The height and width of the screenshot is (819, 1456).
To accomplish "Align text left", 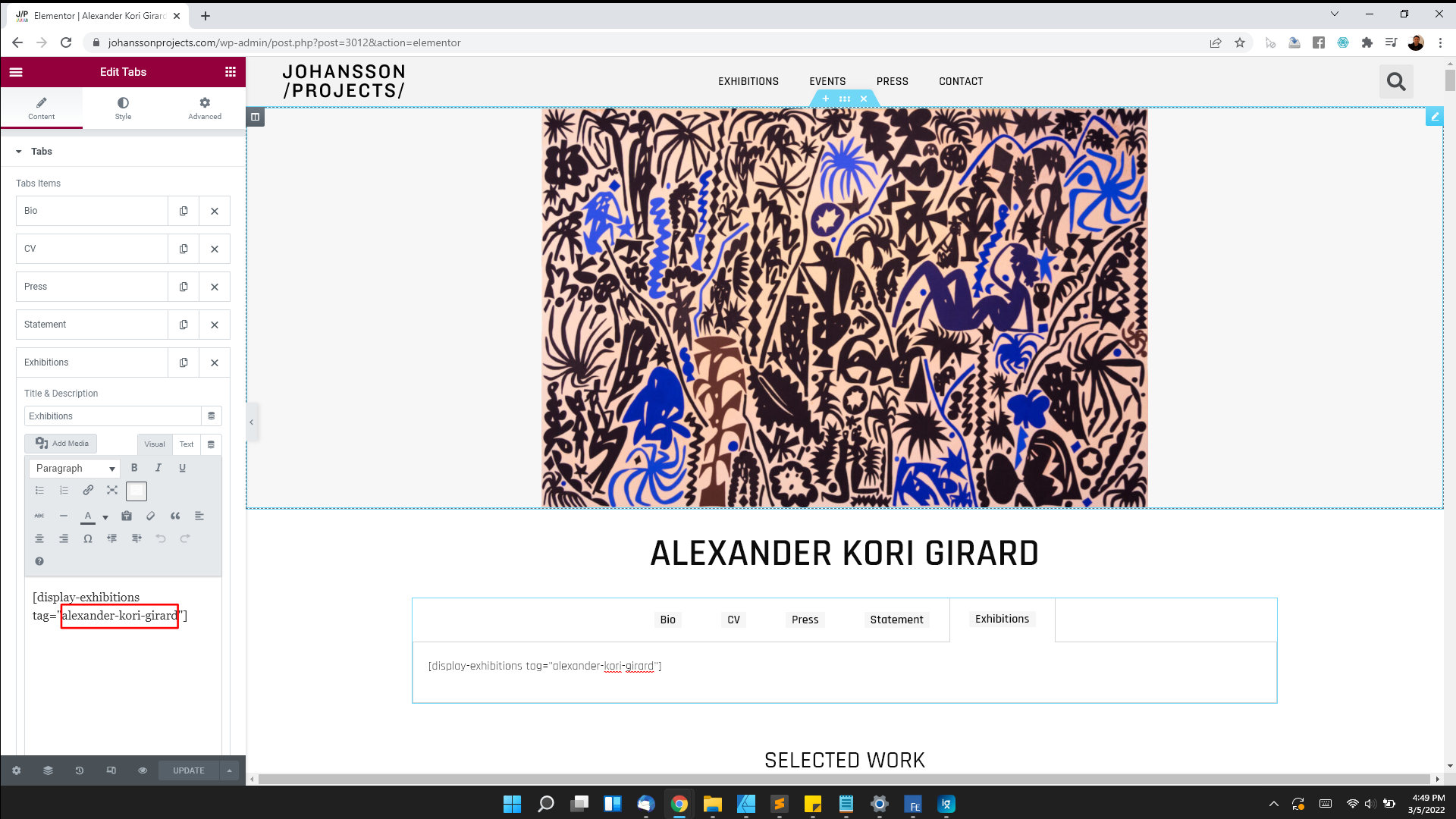I will pos(199,516).
